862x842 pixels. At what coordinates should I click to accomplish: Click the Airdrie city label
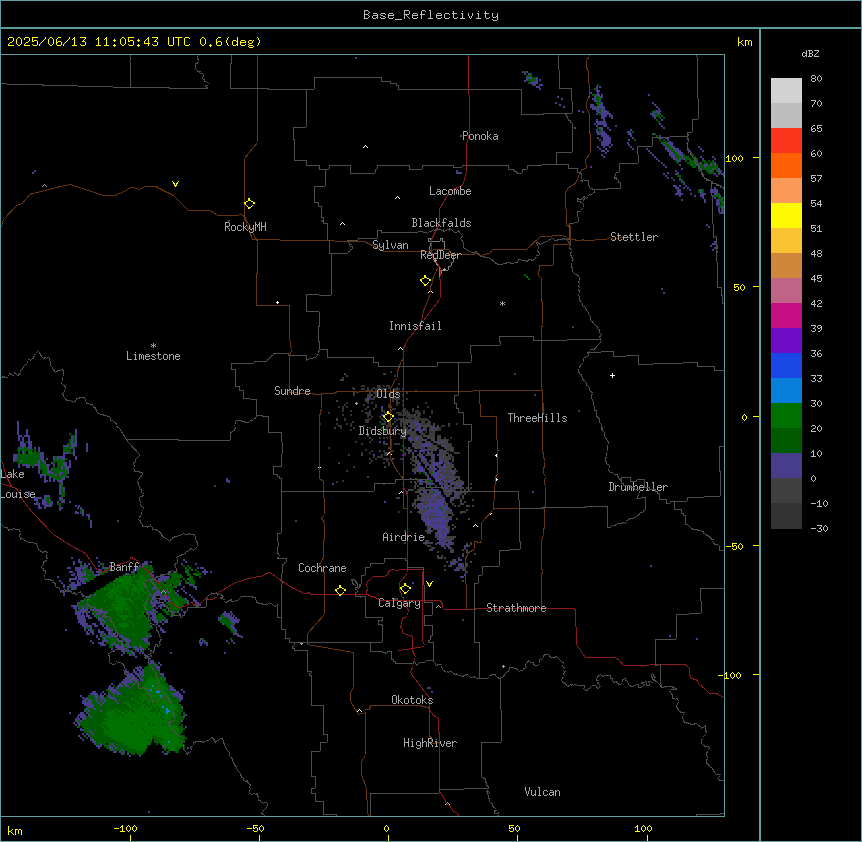(x=404, y=537)
